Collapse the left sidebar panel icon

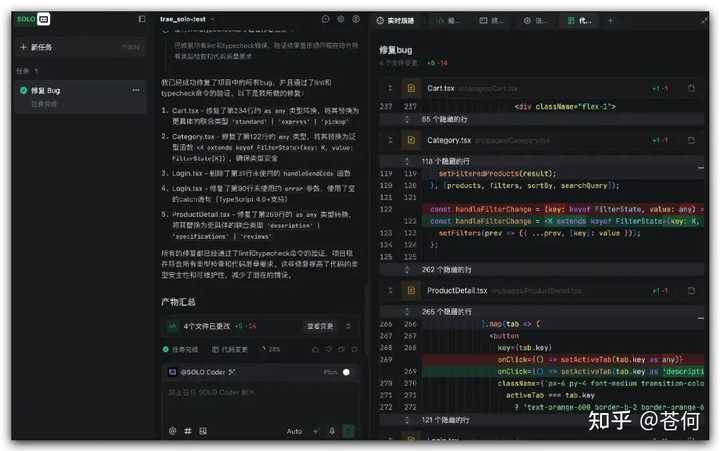coord(141,19)
